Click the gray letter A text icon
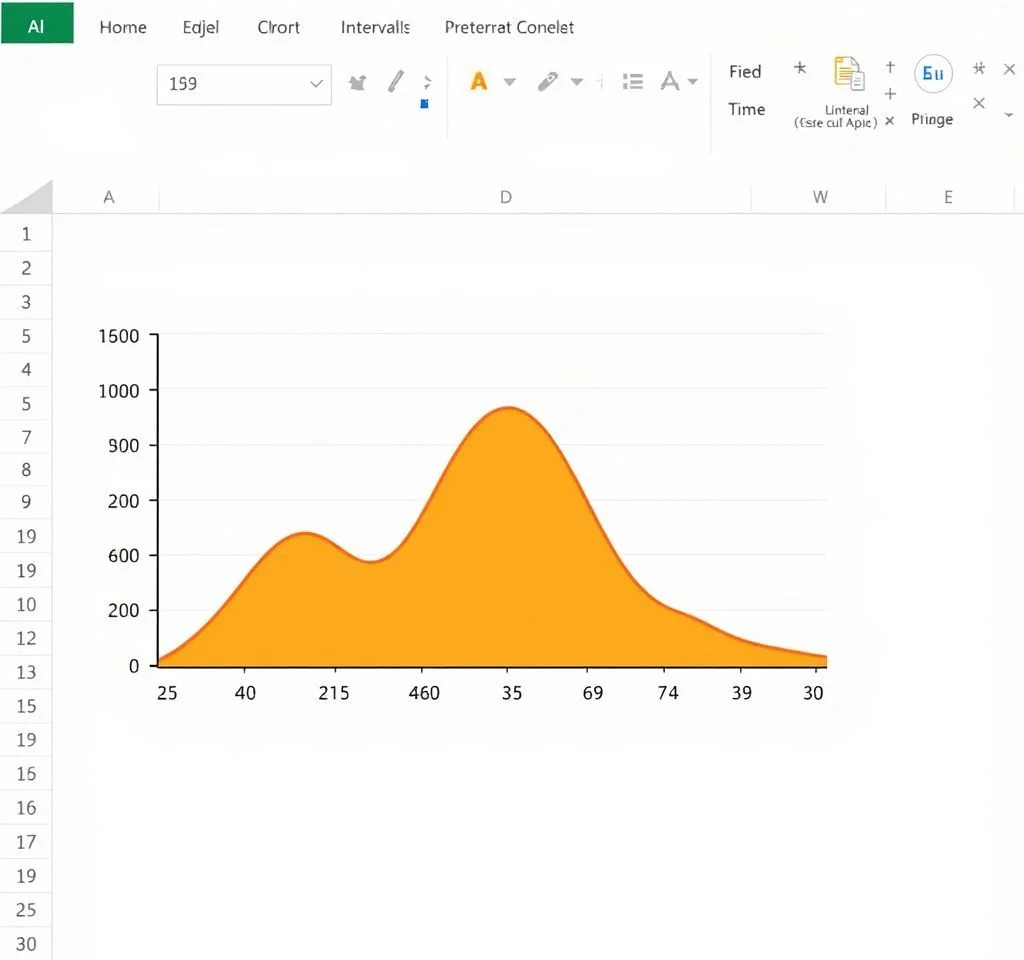1024x960 pixels. 668,82
